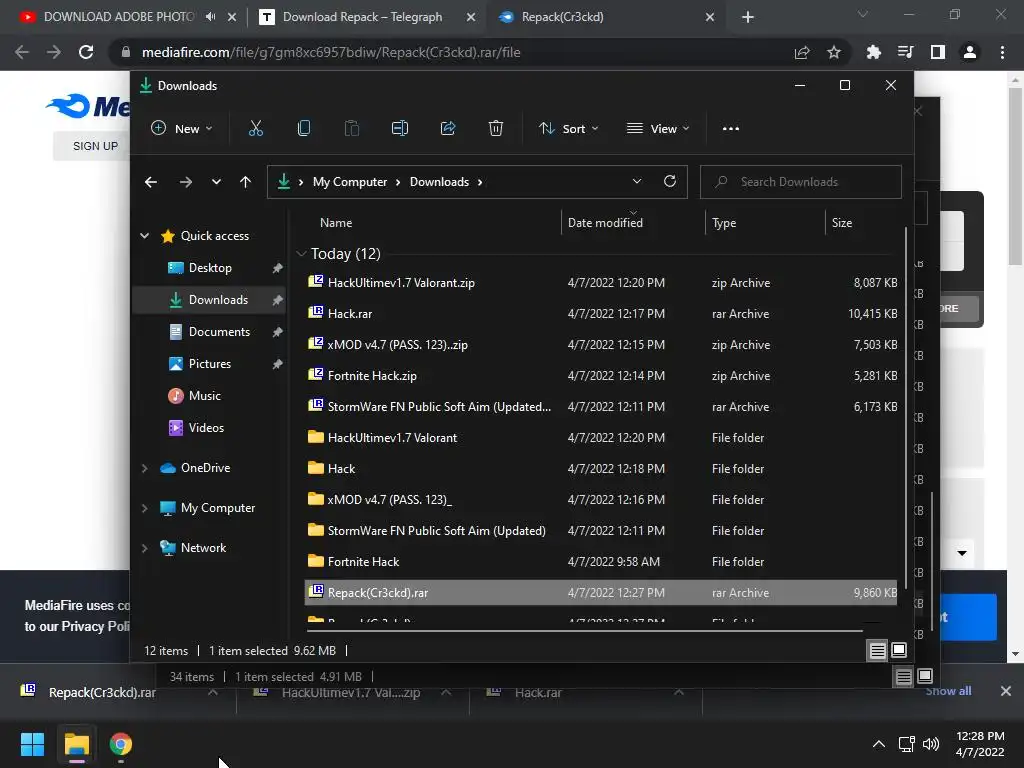This screenshot has height=768, width=1024.
Task: Show hidden system tray icons
Action: (x=879, y=744)
